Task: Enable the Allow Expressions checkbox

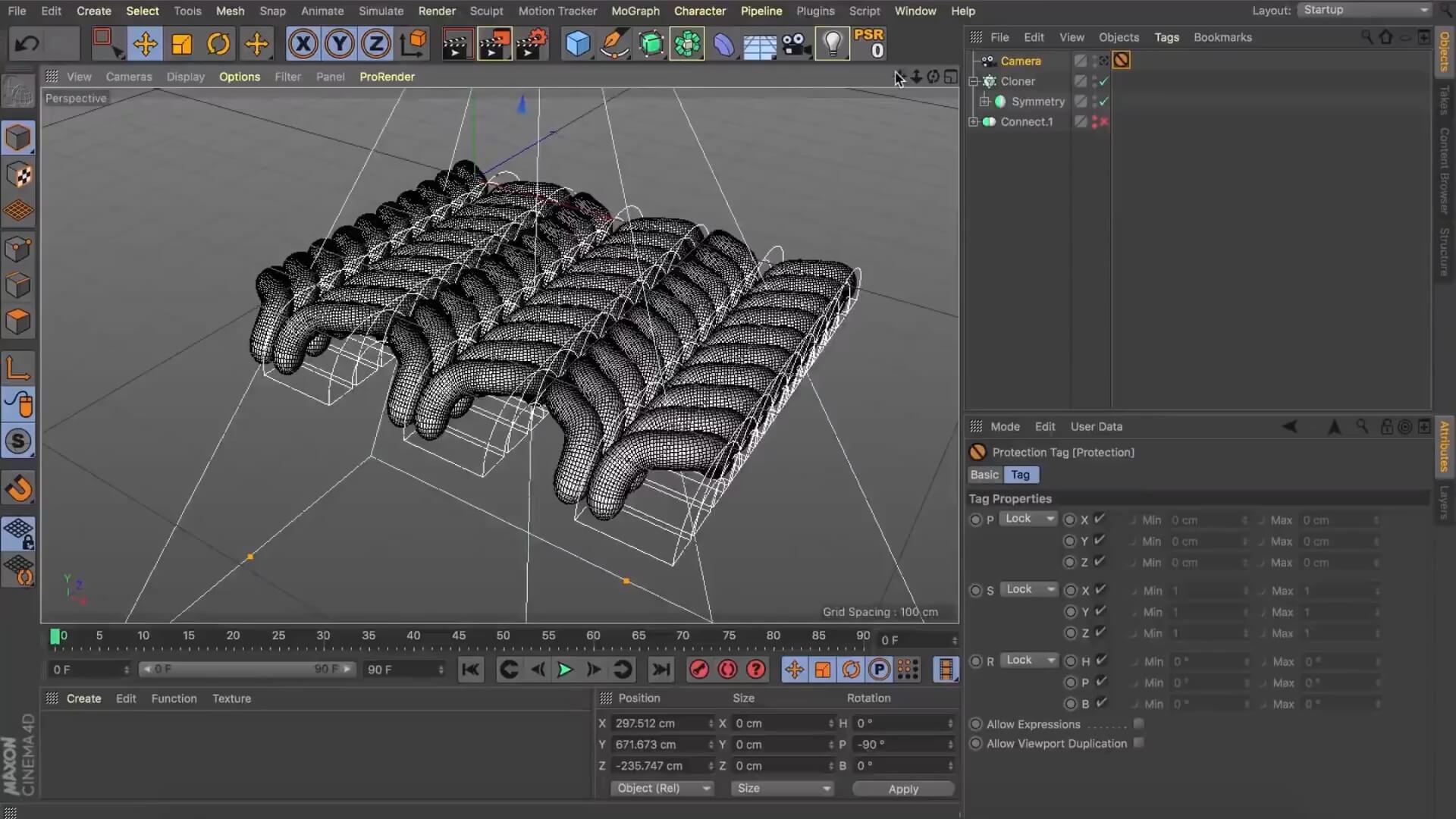Action: (1138, 723)
